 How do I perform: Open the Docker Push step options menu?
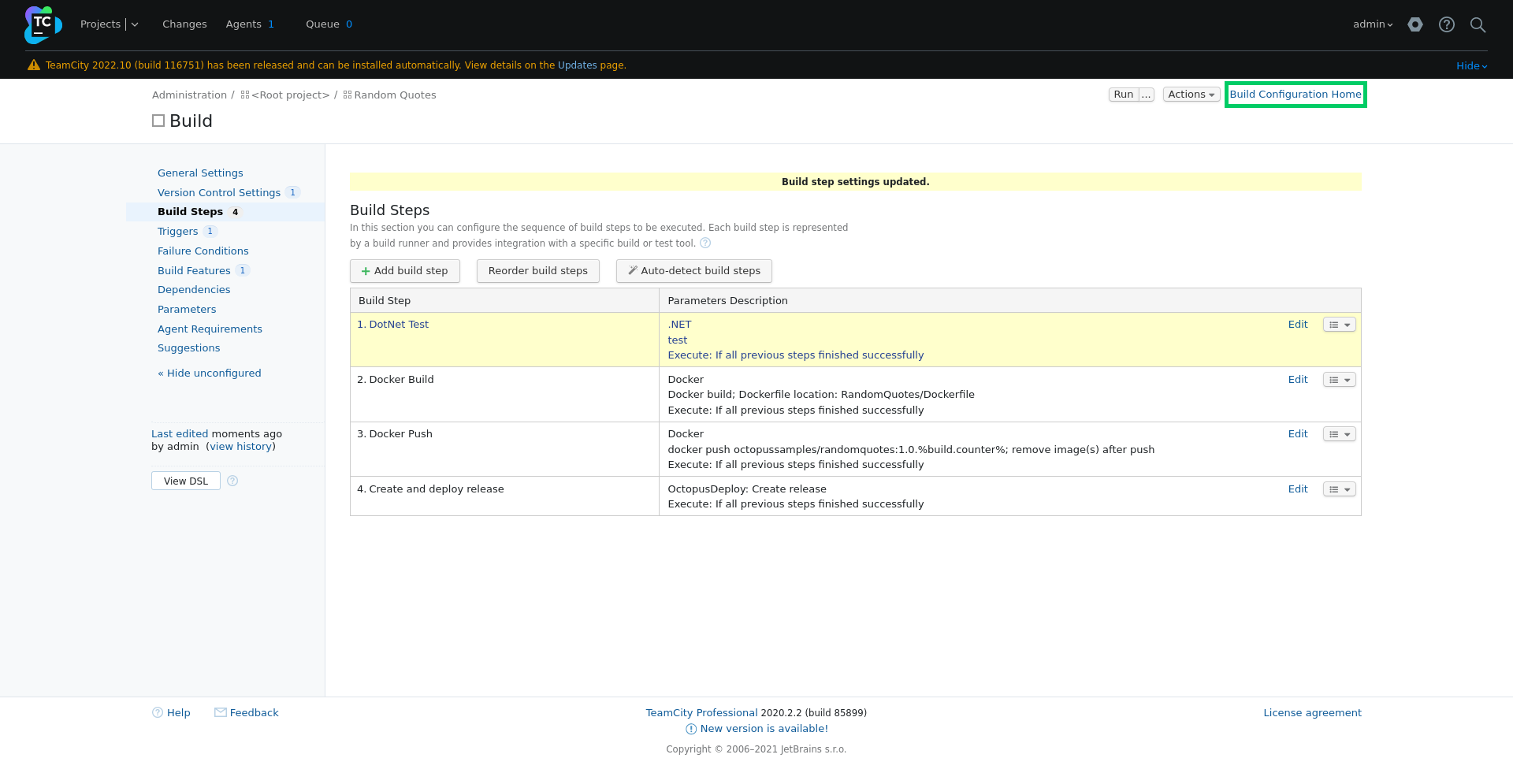(1339, 434)
